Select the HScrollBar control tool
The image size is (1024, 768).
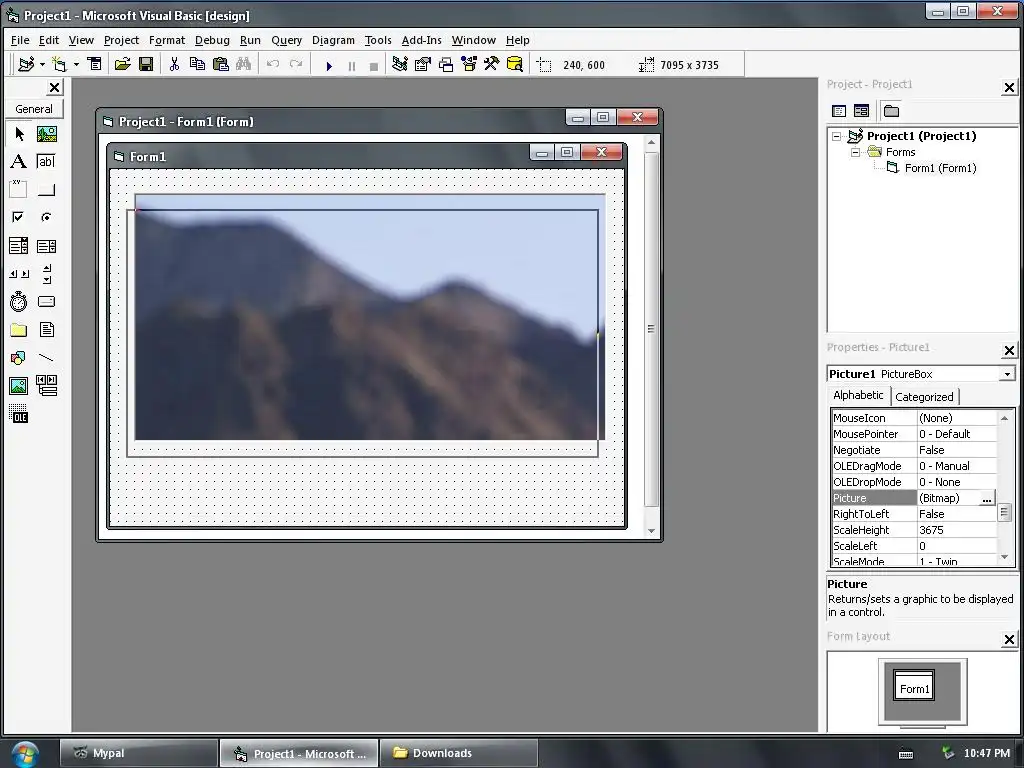[19, 274]
